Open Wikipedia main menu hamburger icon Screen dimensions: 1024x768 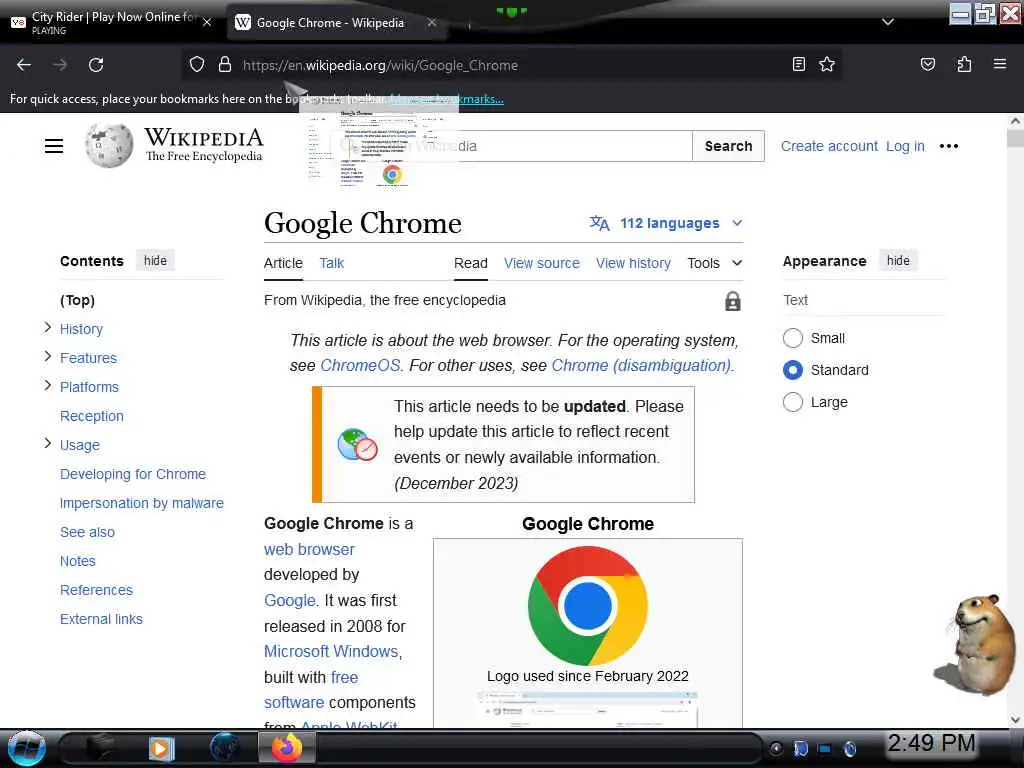(54, 146)
